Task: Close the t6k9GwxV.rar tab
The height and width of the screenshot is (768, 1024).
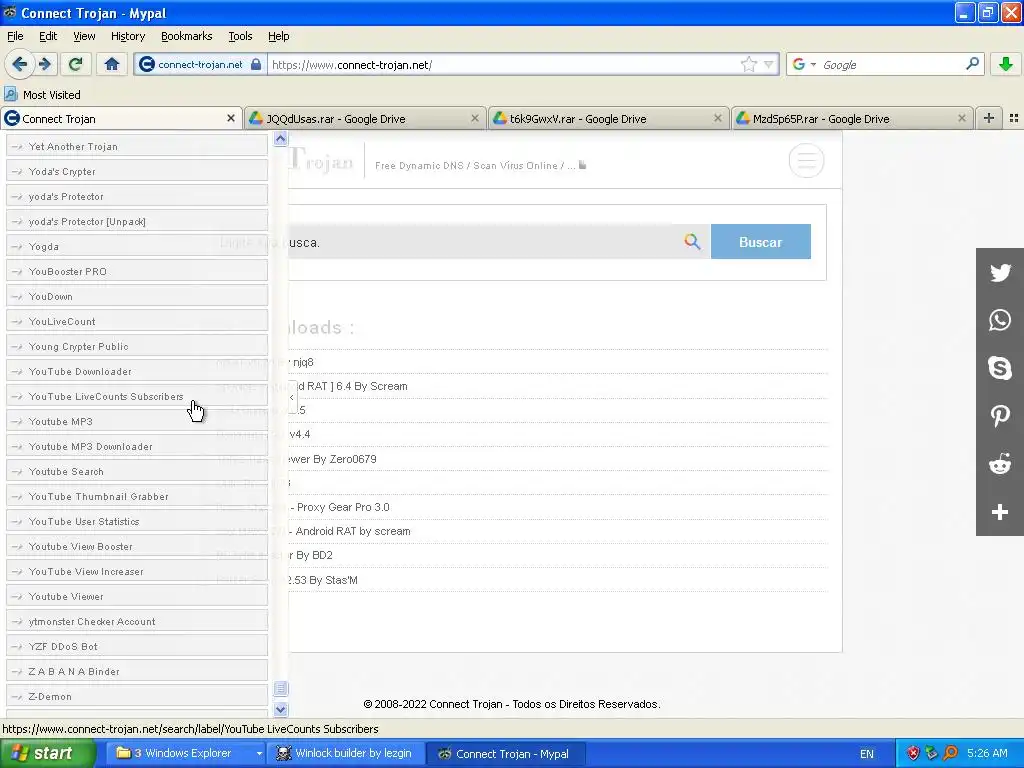Action: pyautogui.click(x=718, y=118)
